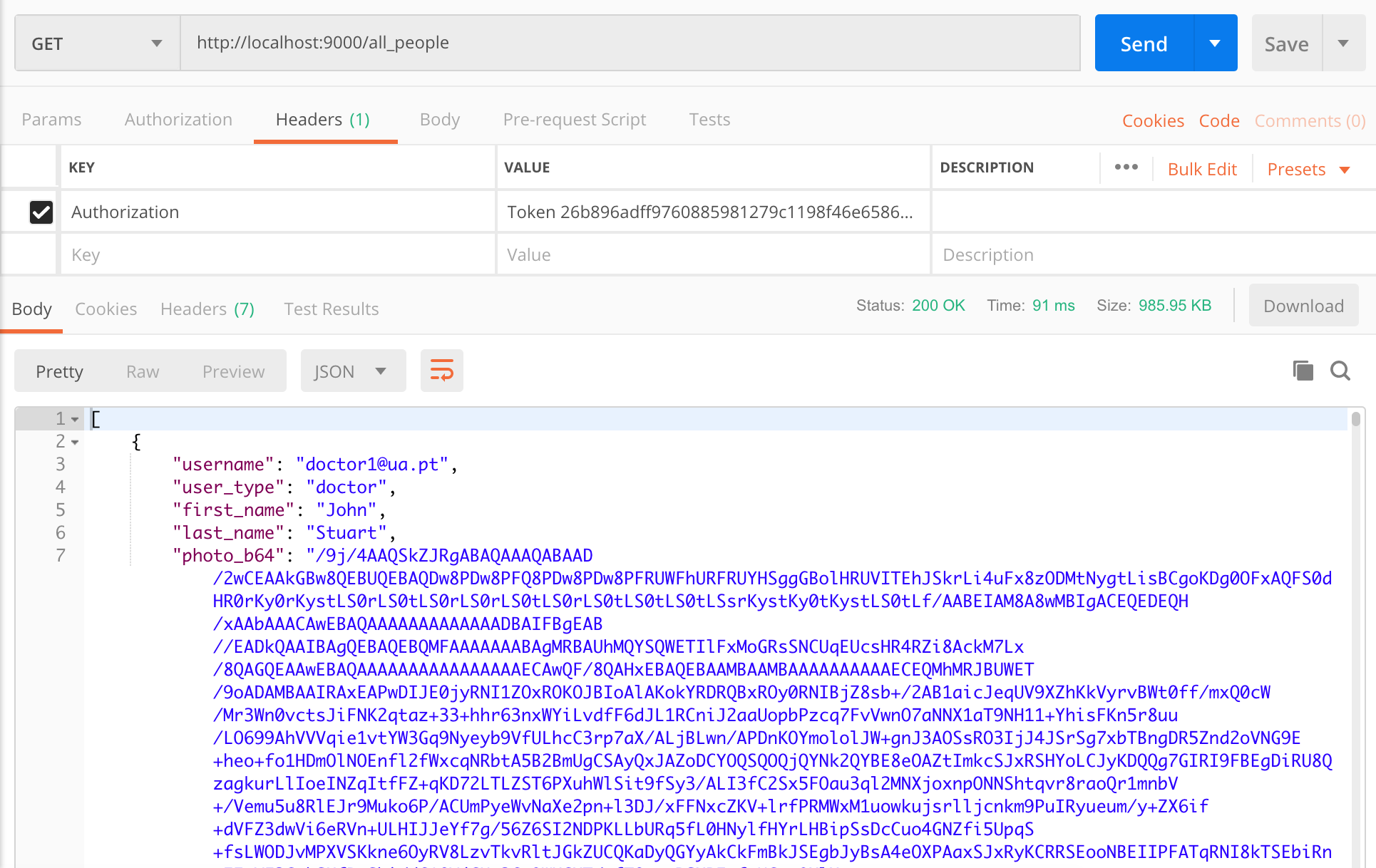Click the wrap text toggle icon
Image resolution: width=1376 pixels, height=868 pixels.
[x=441, y=371]
